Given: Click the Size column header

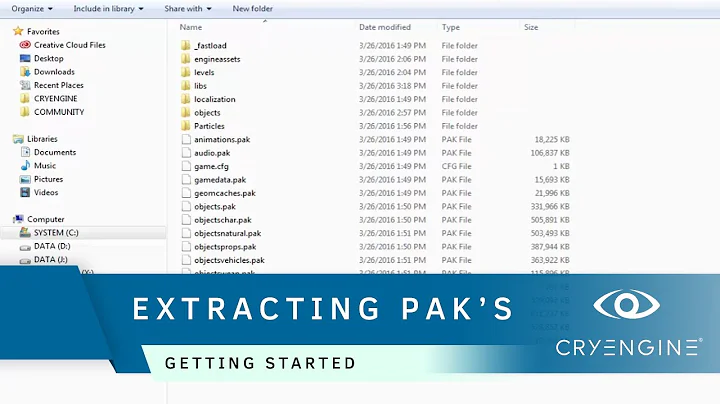Looking at the screenshot, I should (533, 27).
